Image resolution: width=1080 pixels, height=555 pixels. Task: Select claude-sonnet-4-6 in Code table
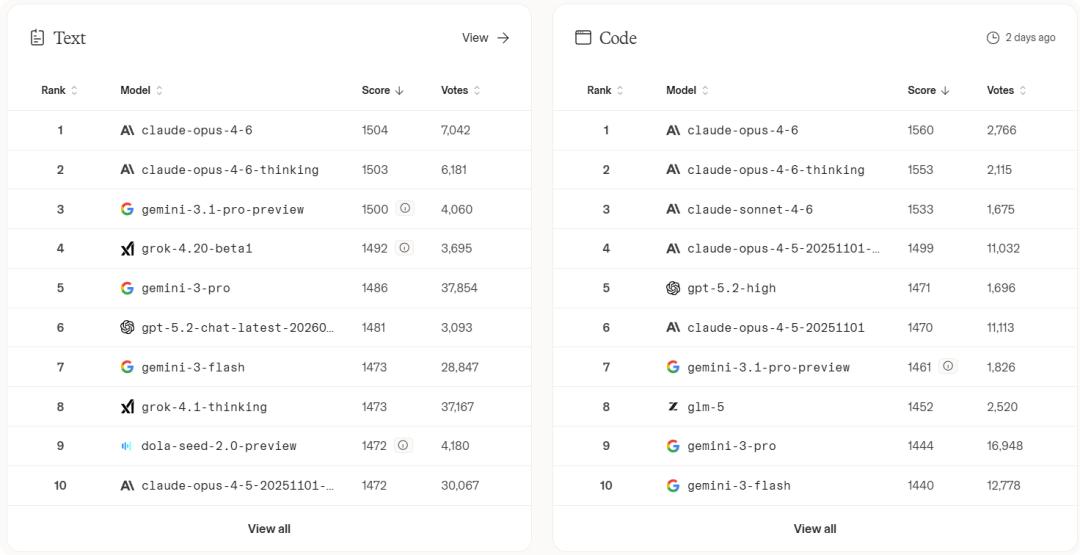(x=749, y=209)
